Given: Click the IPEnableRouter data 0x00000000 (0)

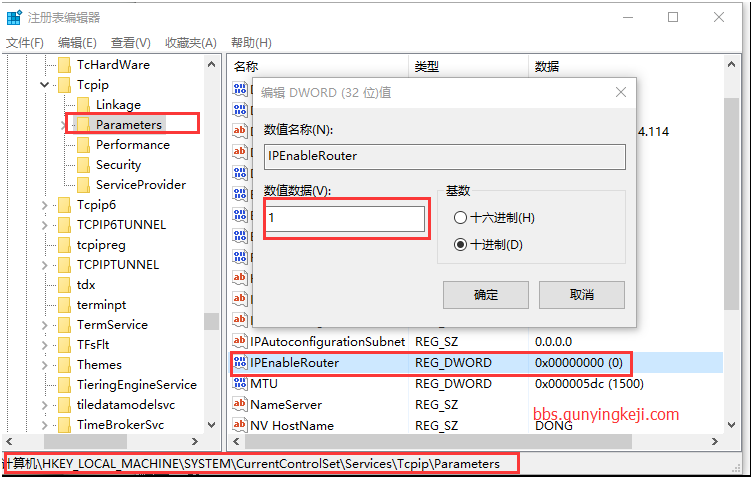Looking at the screenshot, I should [x=579, y=363].
